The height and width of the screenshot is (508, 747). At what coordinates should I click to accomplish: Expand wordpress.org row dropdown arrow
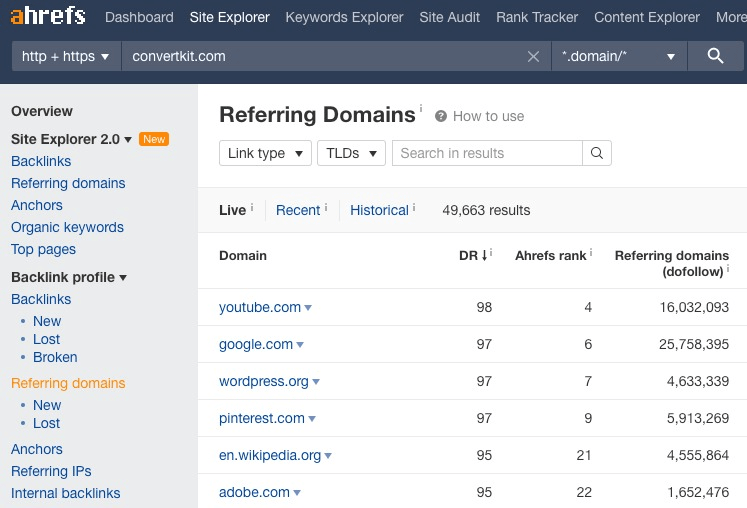click(x=316, y=382)
